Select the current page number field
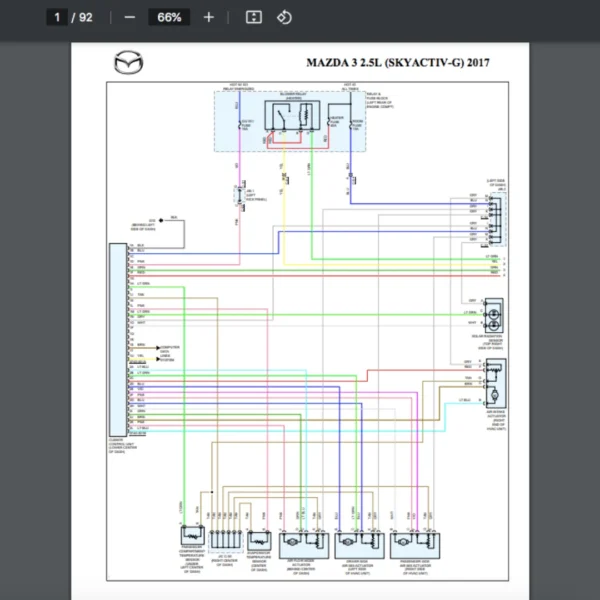This screenshot has height=600, width=600. tap(58, 17)
